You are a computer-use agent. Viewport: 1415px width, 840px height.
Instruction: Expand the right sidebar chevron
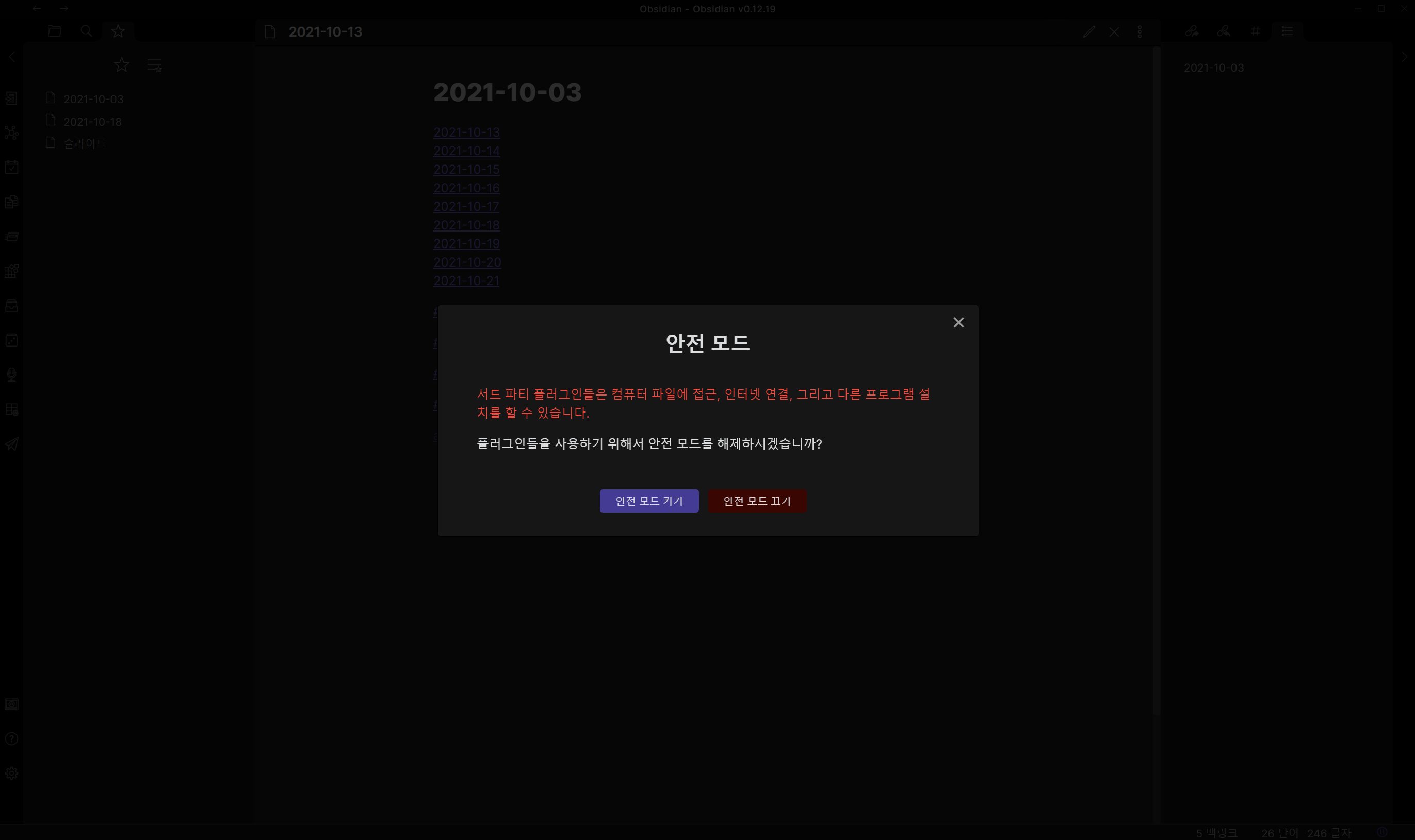[1404, 57]
